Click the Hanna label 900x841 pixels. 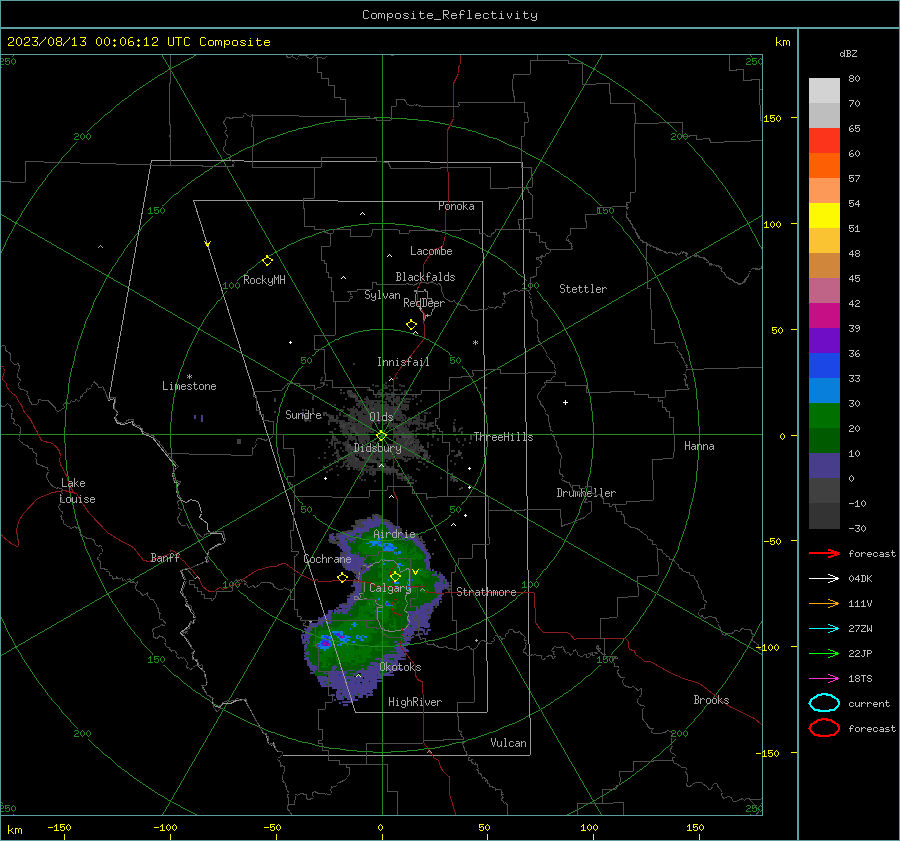[x=699, y=446]
